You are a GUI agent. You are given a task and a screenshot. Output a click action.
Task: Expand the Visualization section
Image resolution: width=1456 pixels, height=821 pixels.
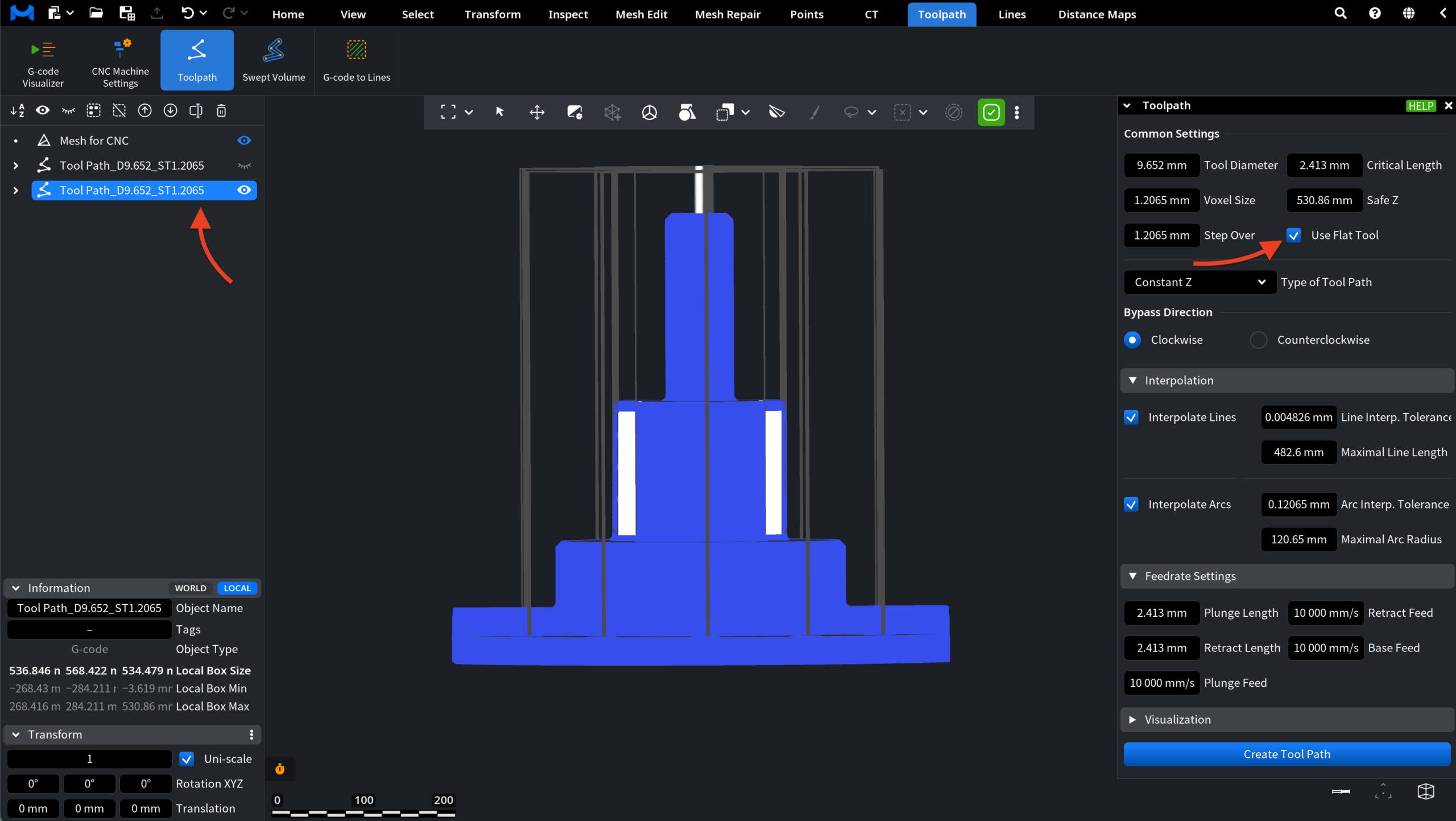(x=1132, y=720)
